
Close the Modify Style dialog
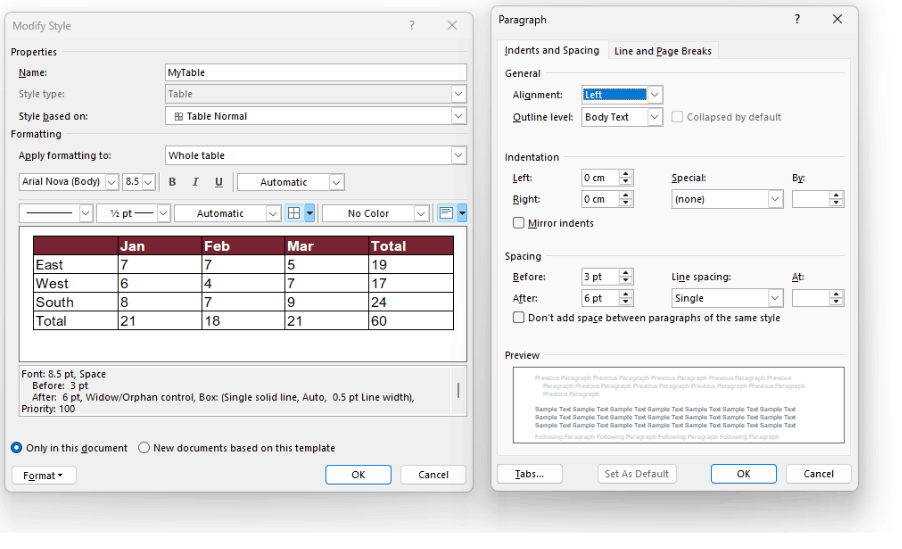(452, 25)
